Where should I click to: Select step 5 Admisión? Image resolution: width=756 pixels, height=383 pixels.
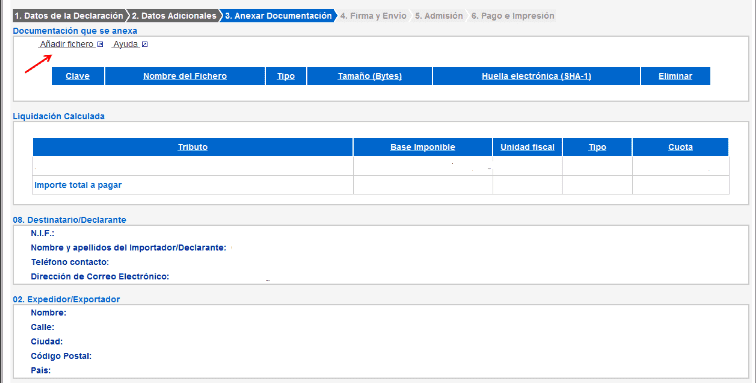coord(439,16)
